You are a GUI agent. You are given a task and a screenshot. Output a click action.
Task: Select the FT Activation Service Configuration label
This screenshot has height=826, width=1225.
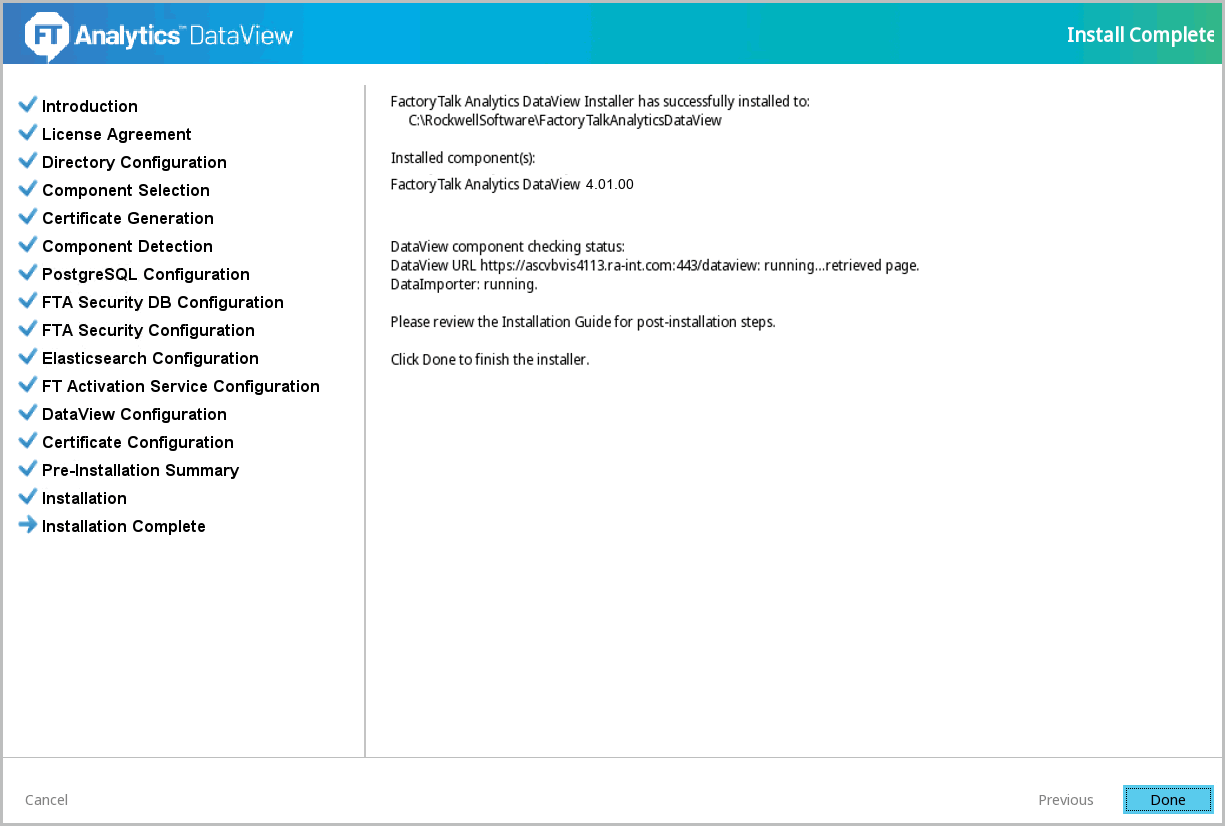tap(181, 386)
